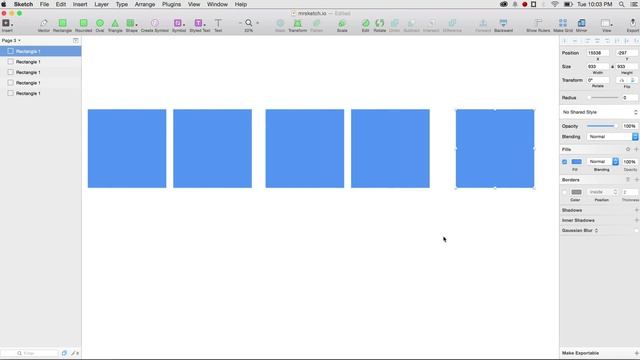Select the Rounded rectangle tool
Image resolution: width=640 pixels, height=360 pixels.
(83, 25)
